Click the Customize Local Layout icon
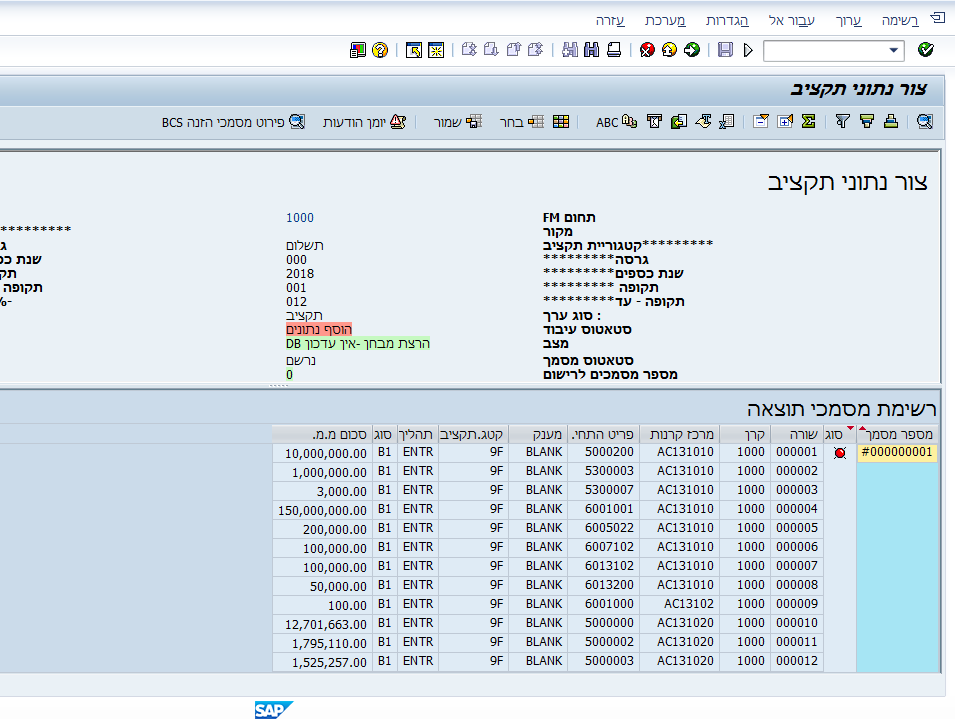The image size is (955, 719). click(358, 50)
